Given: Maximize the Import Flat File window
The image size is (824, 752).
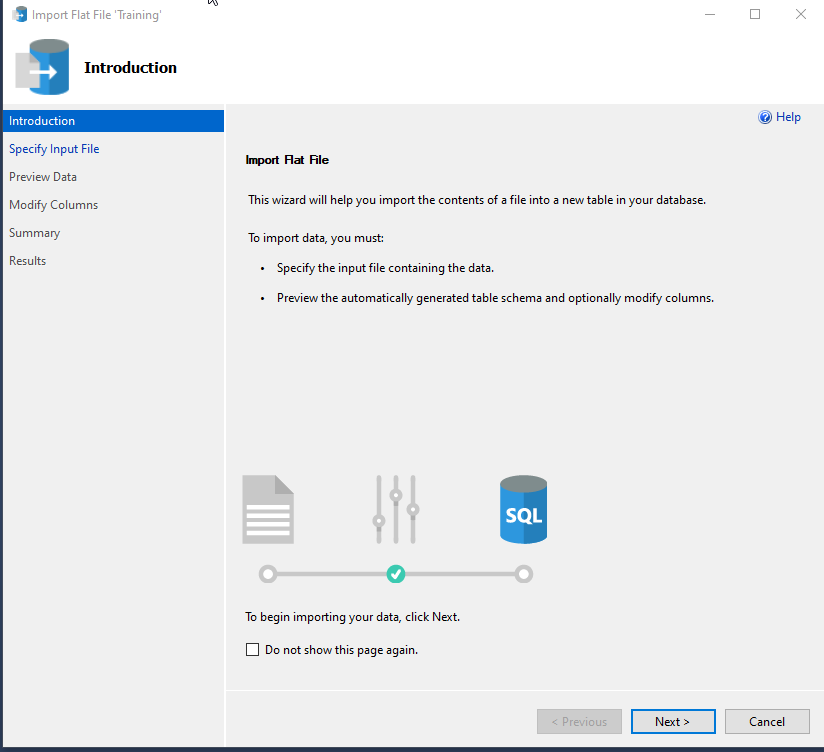Looking at the screenshot, I should coord(755,14).
